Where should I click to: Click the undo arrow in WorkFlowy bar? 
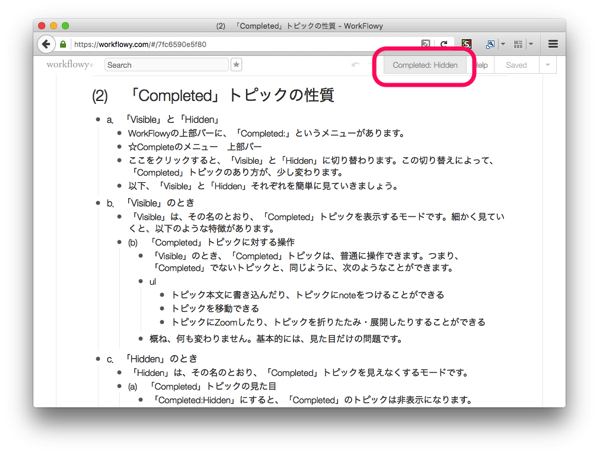pyautogui.click(x=355, y=65)
